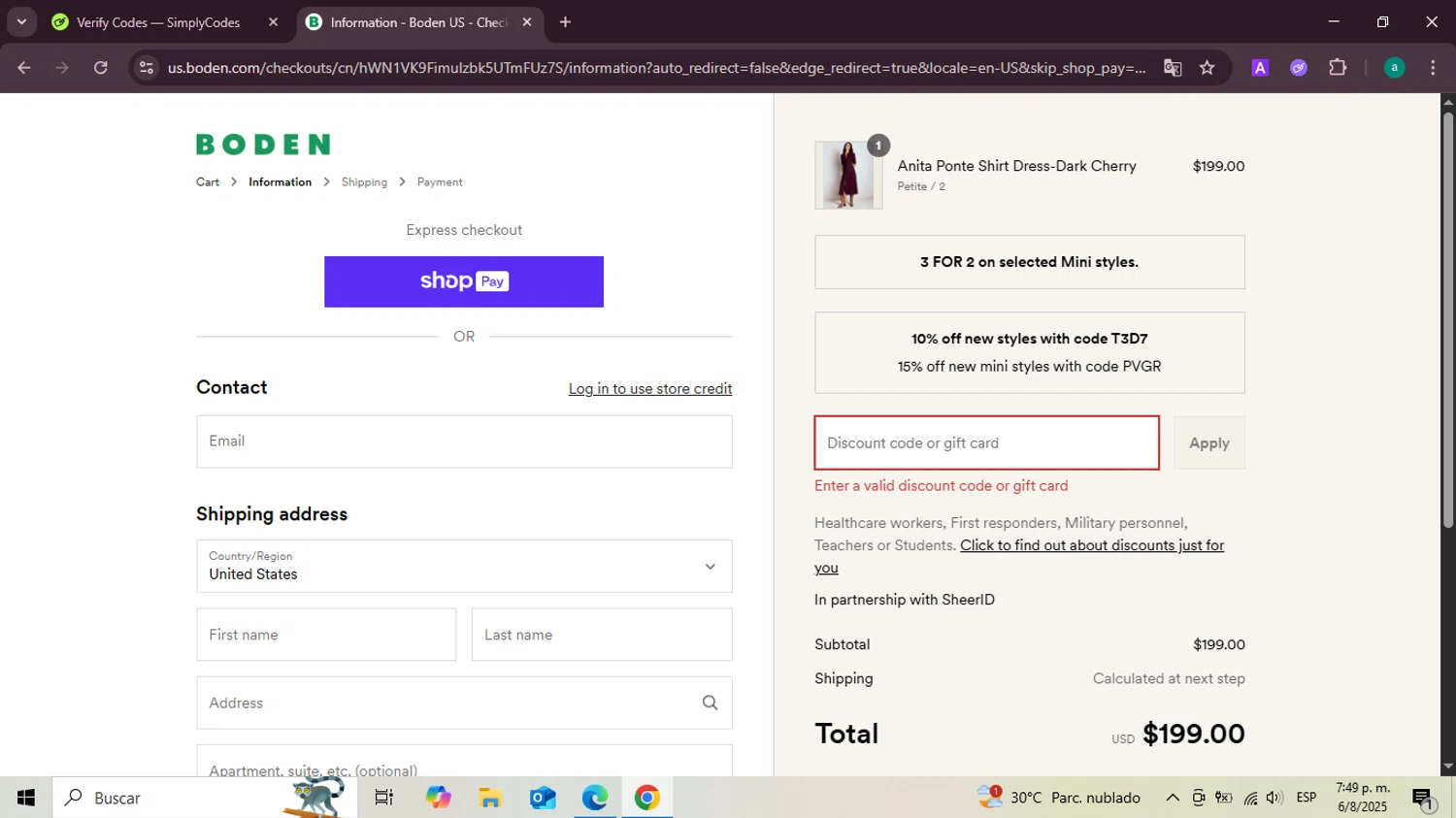Bookmark this page with the star
The height and width of the screenshot is (818, 1456).
[x=1208, y=68]
